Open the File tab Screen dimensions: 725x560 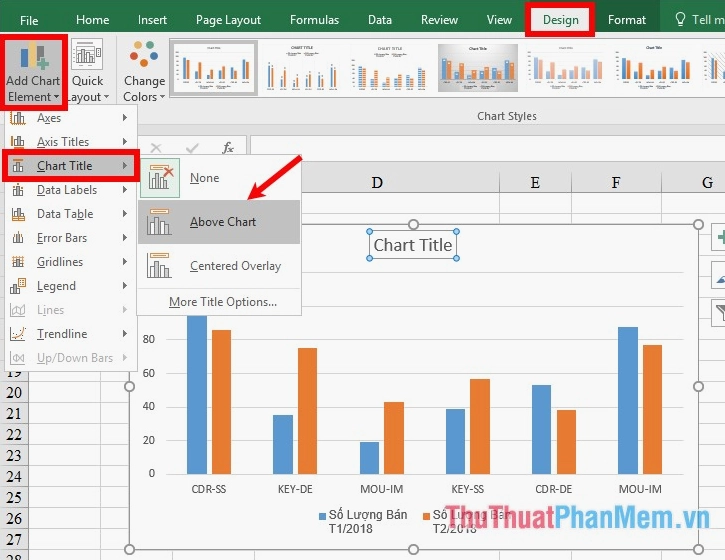point(29,20)
